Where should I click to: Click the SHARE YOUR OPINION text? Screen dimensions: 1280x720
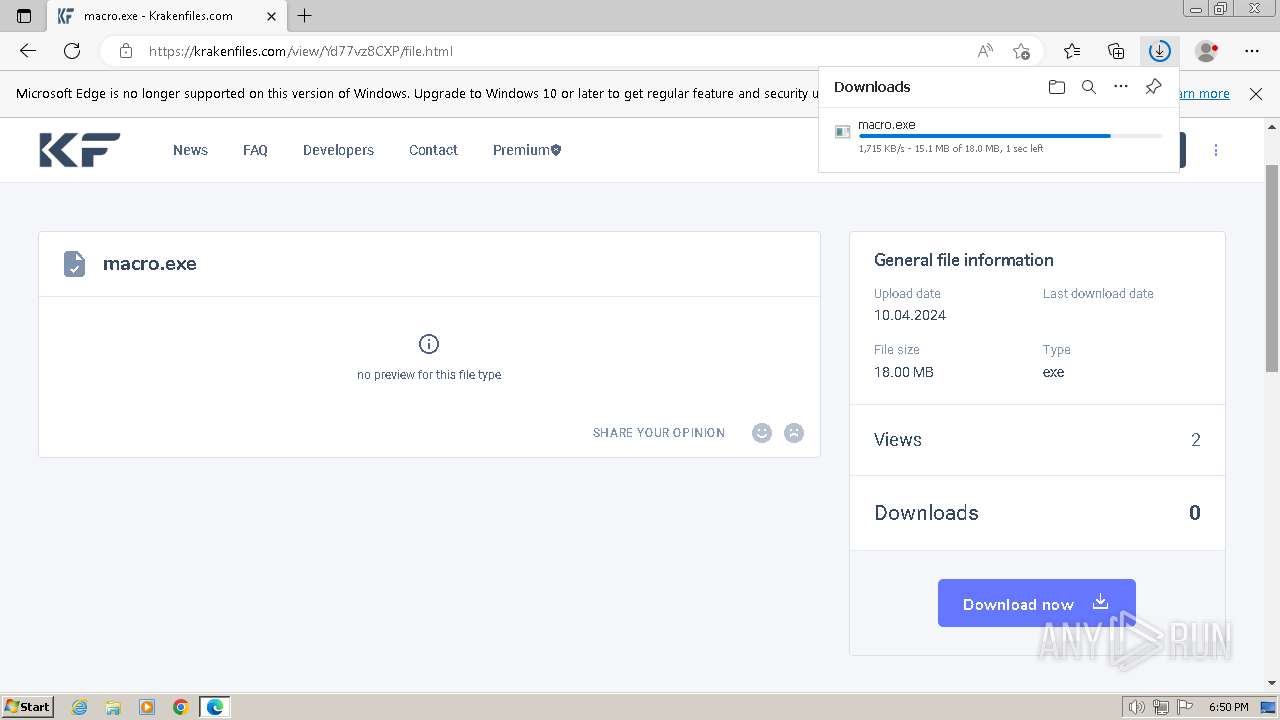point(659,433)
